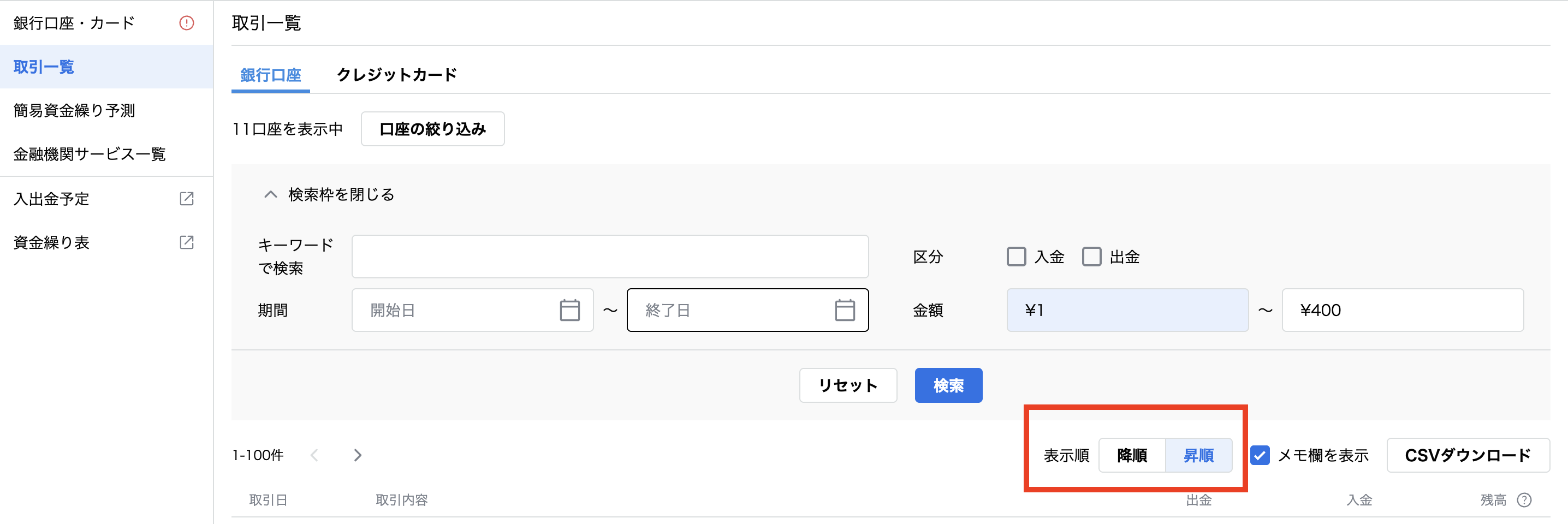Open 簡易資金繰り予測 from the sidebar
Viewport: 1568px width, 524px height.
[106, 110]
